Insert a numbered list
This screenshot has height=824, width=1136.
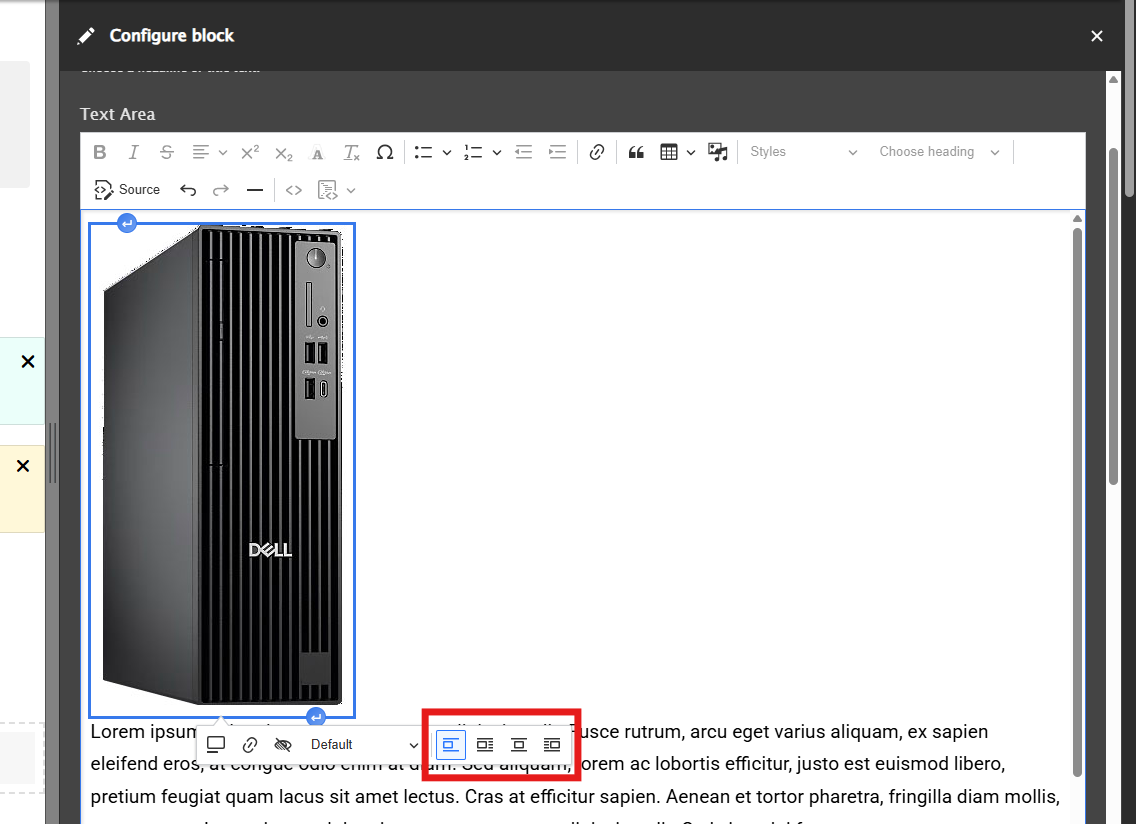pos(473,152)
